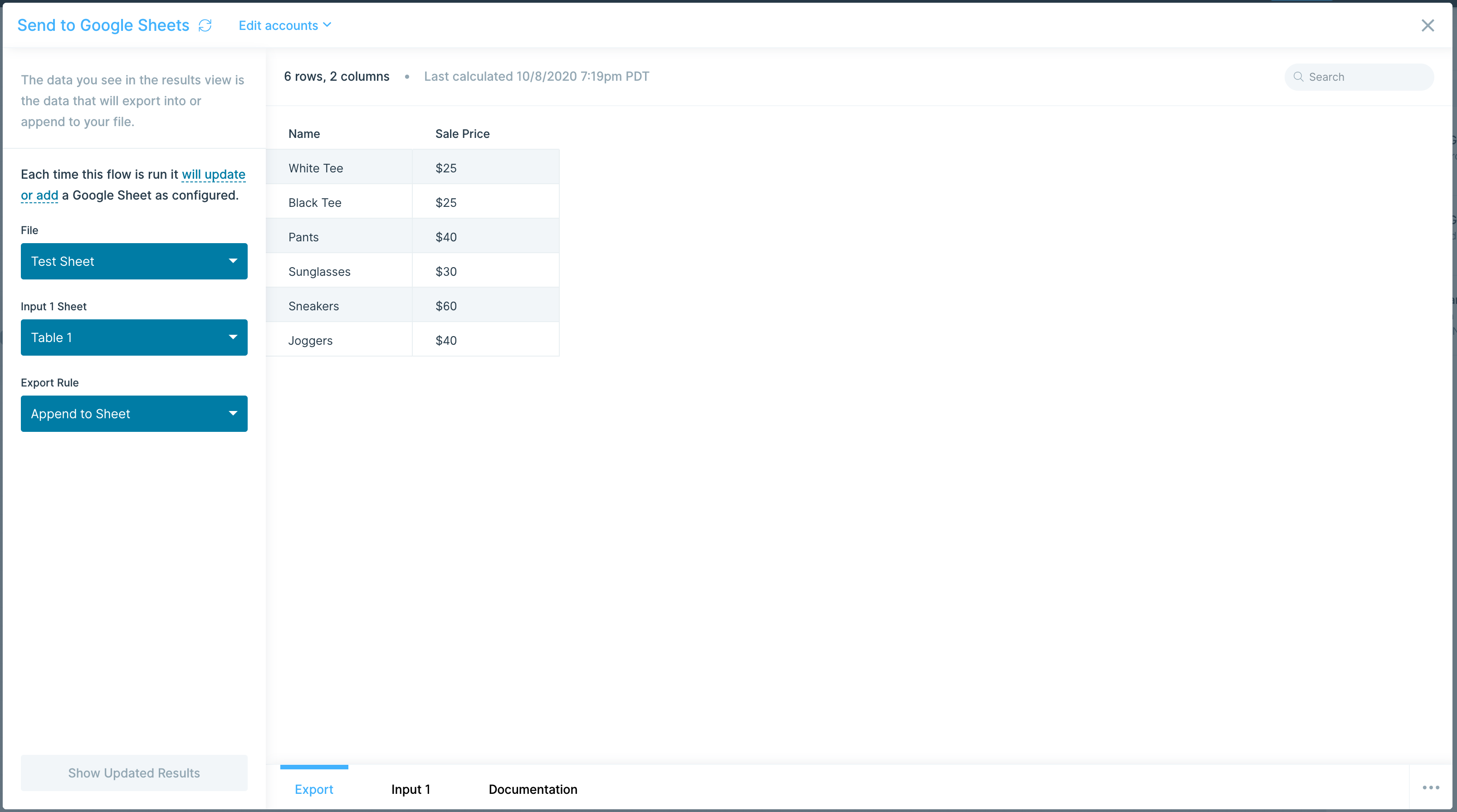The height and width of the screenshot is (812, 1457).
Task: Close the Send to Google Sheets dialog
Action: (1428, 25)
